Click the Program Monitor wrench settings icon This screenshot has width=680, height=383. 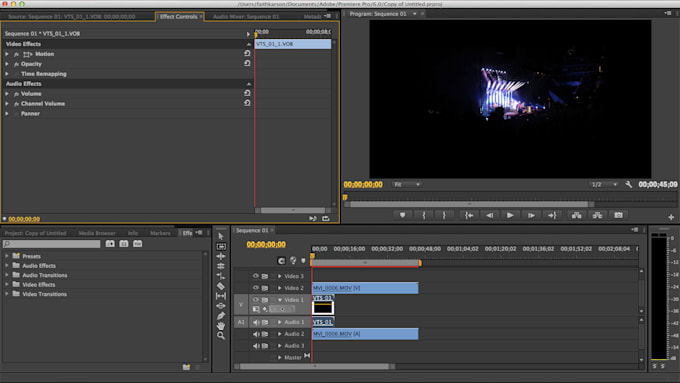628,184
